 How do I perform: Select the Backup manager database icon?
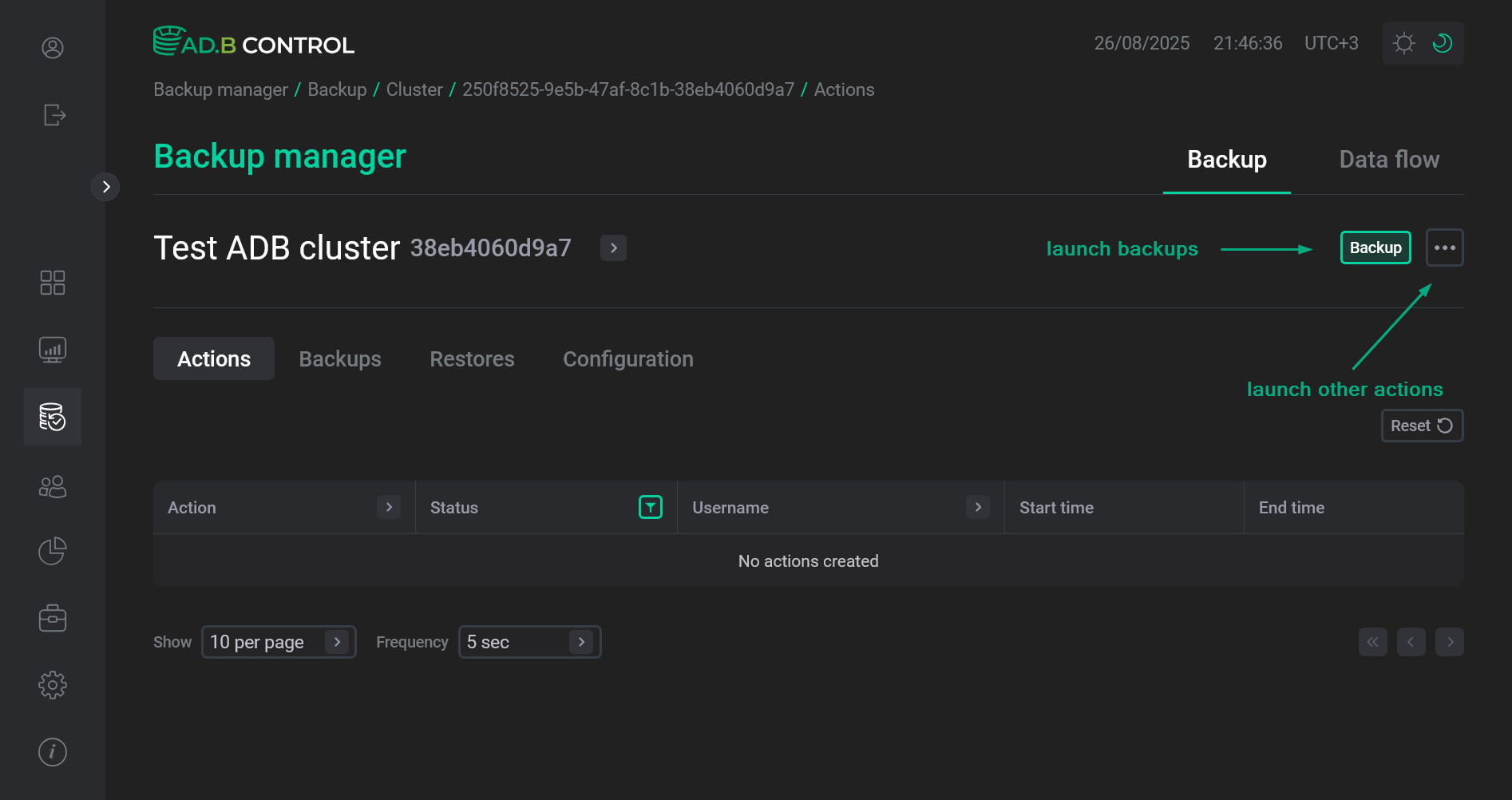click(x=53, y=416)
